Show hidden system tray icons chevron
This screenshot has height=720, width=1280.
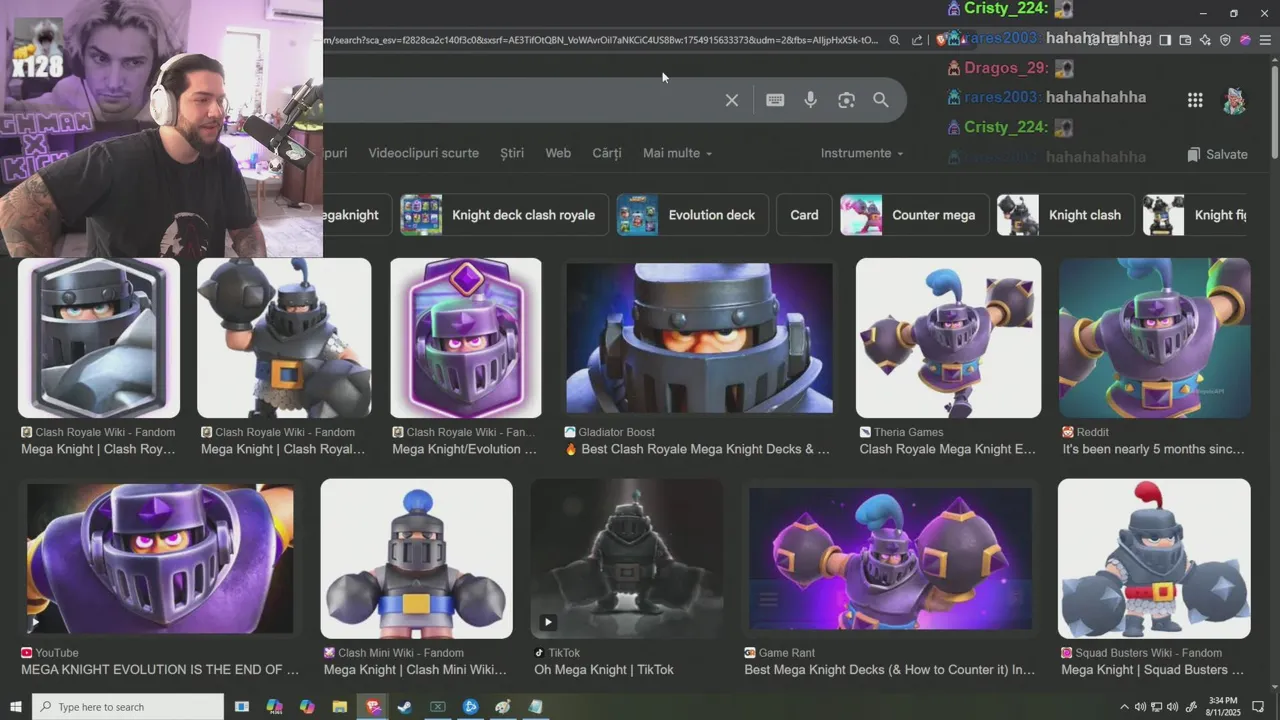pyautogui.click(x=1124, y=707)
